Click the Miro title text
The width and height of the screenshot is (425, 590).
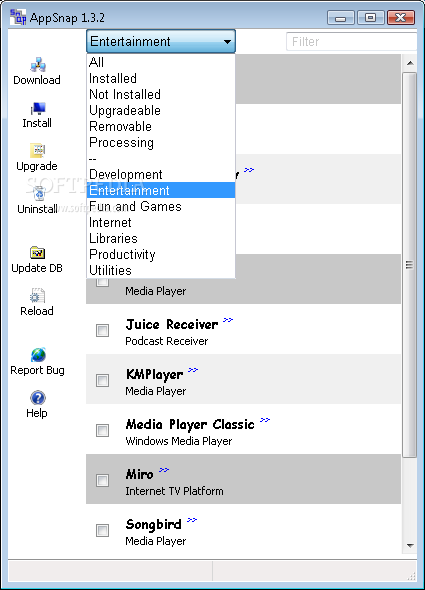[140, 474]
